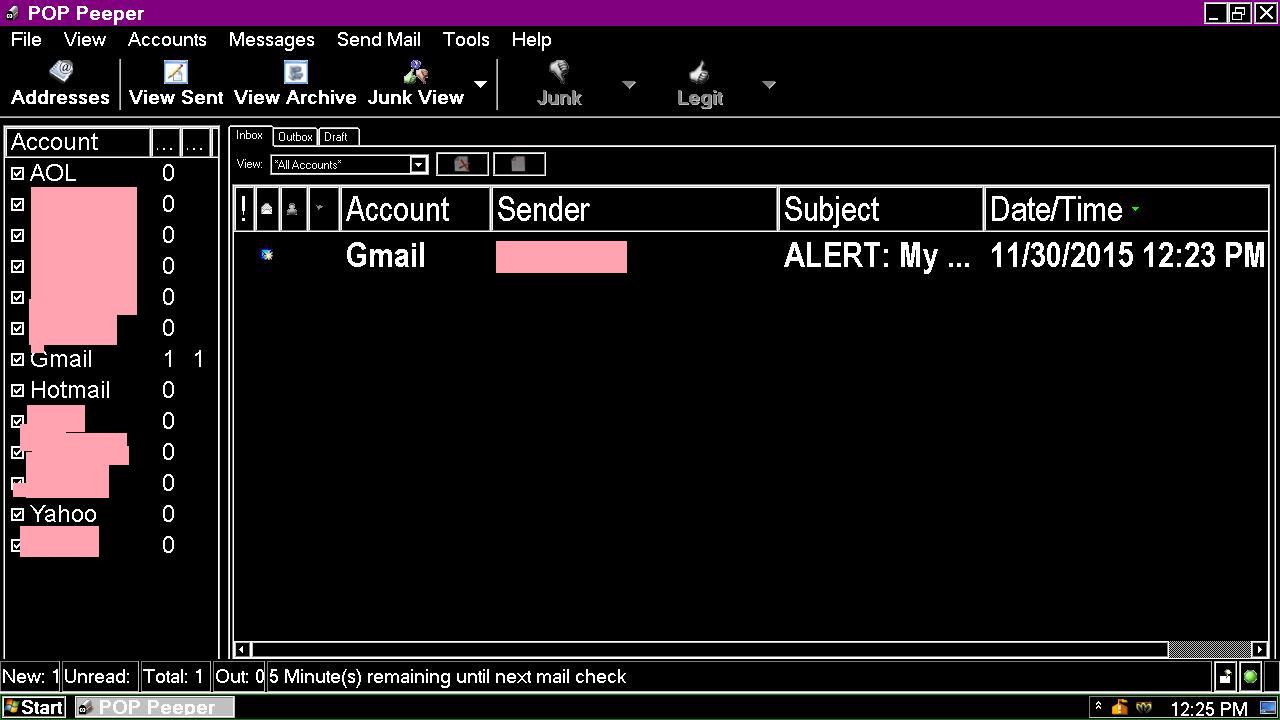Select the ALERT: My ... message subject

pyautogui.click(x=877, y=256)
